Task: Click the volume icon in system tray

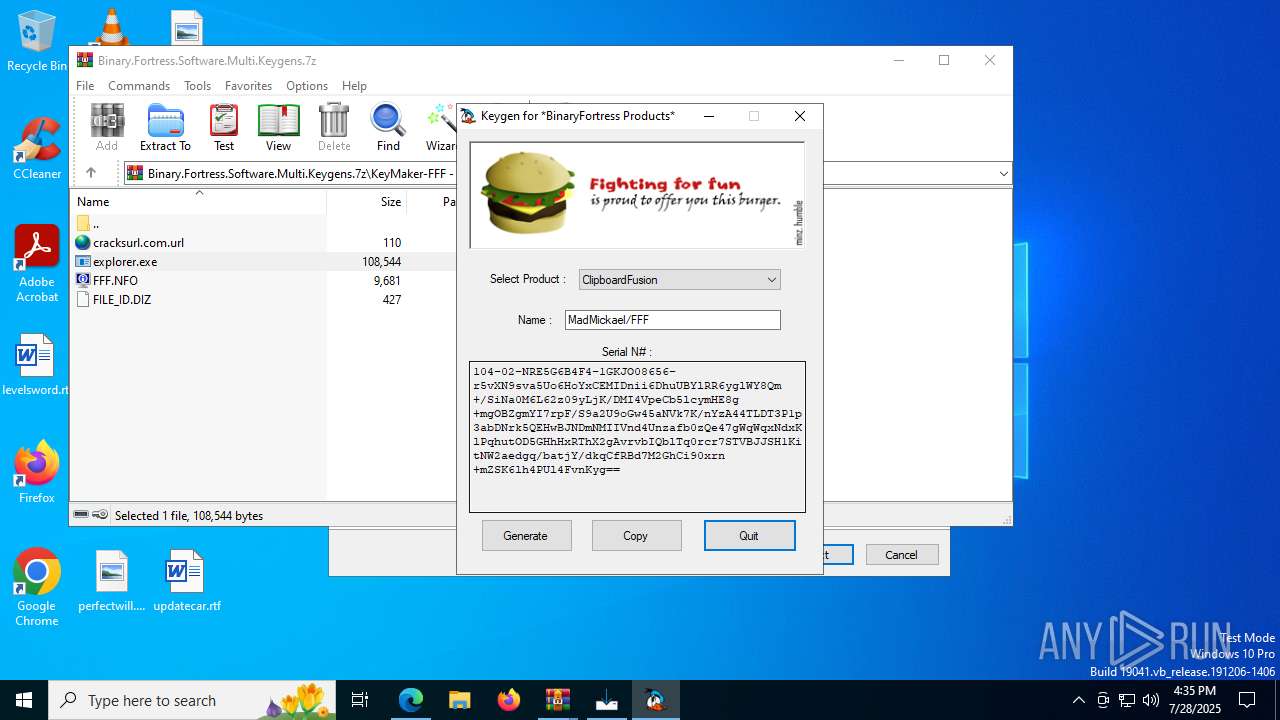Action: click(x=1151, y=700)
